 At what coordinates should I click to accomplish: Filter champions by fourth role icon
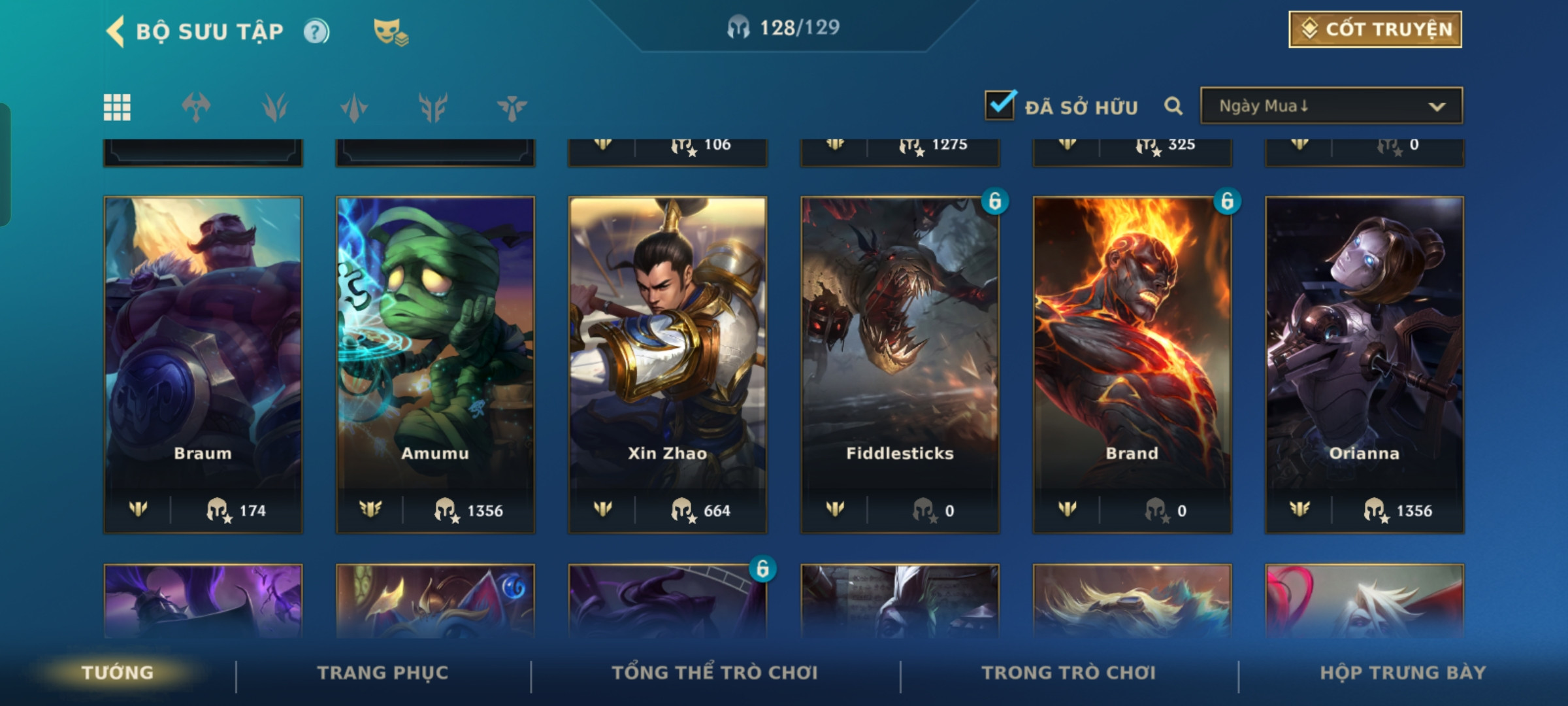(433, 107)
